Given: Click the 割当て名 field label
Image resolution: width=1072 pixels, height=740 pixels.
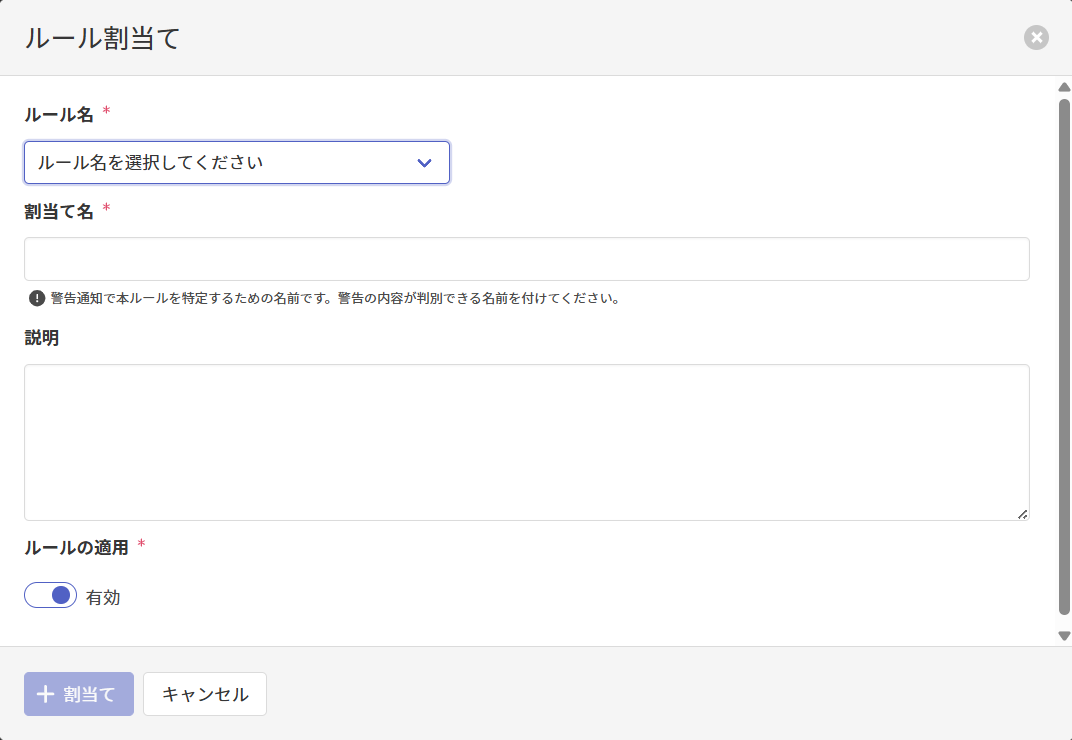Looking at the screenshot, I should click(59, 211).
